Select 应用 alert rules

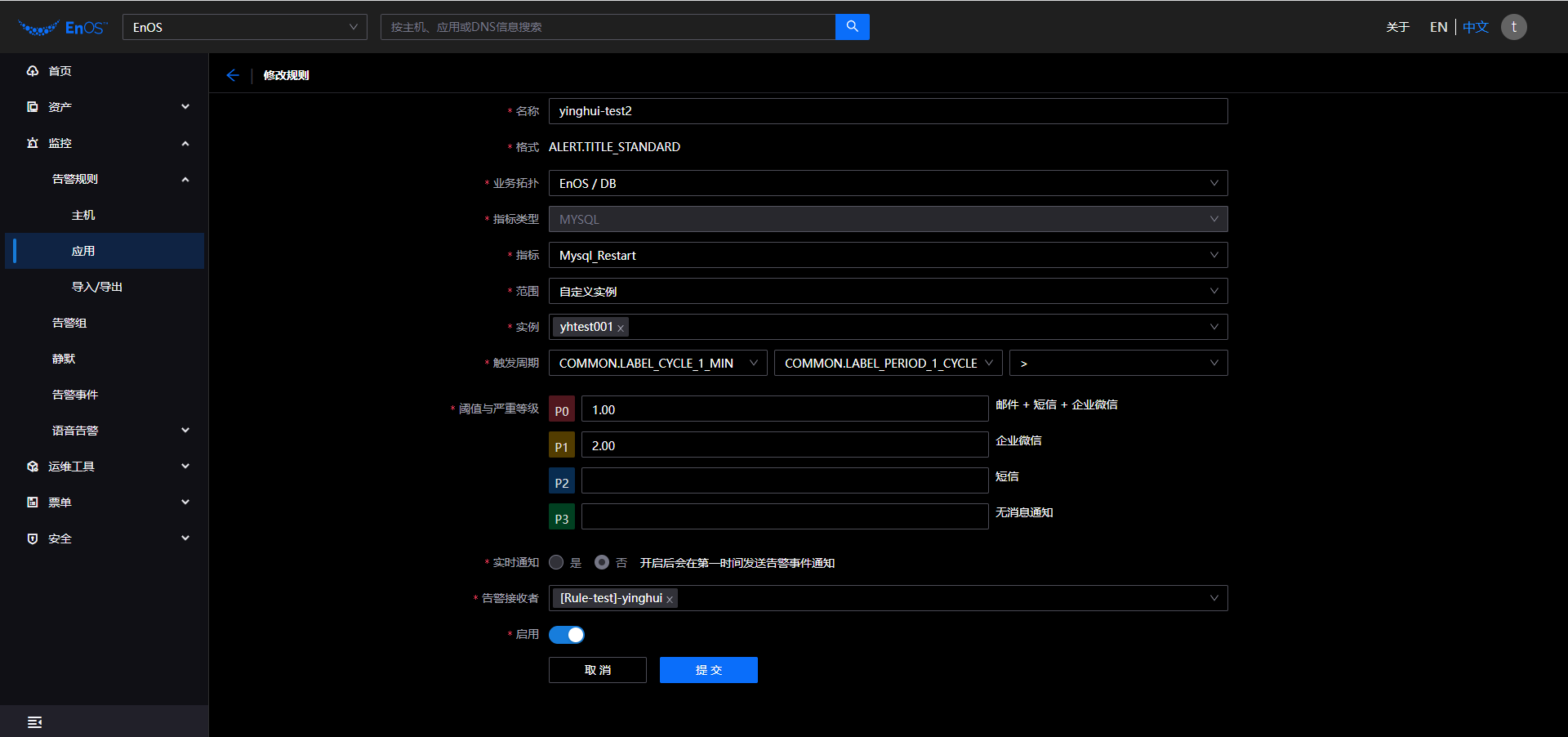pyautogui.click(x=105, y=251)
